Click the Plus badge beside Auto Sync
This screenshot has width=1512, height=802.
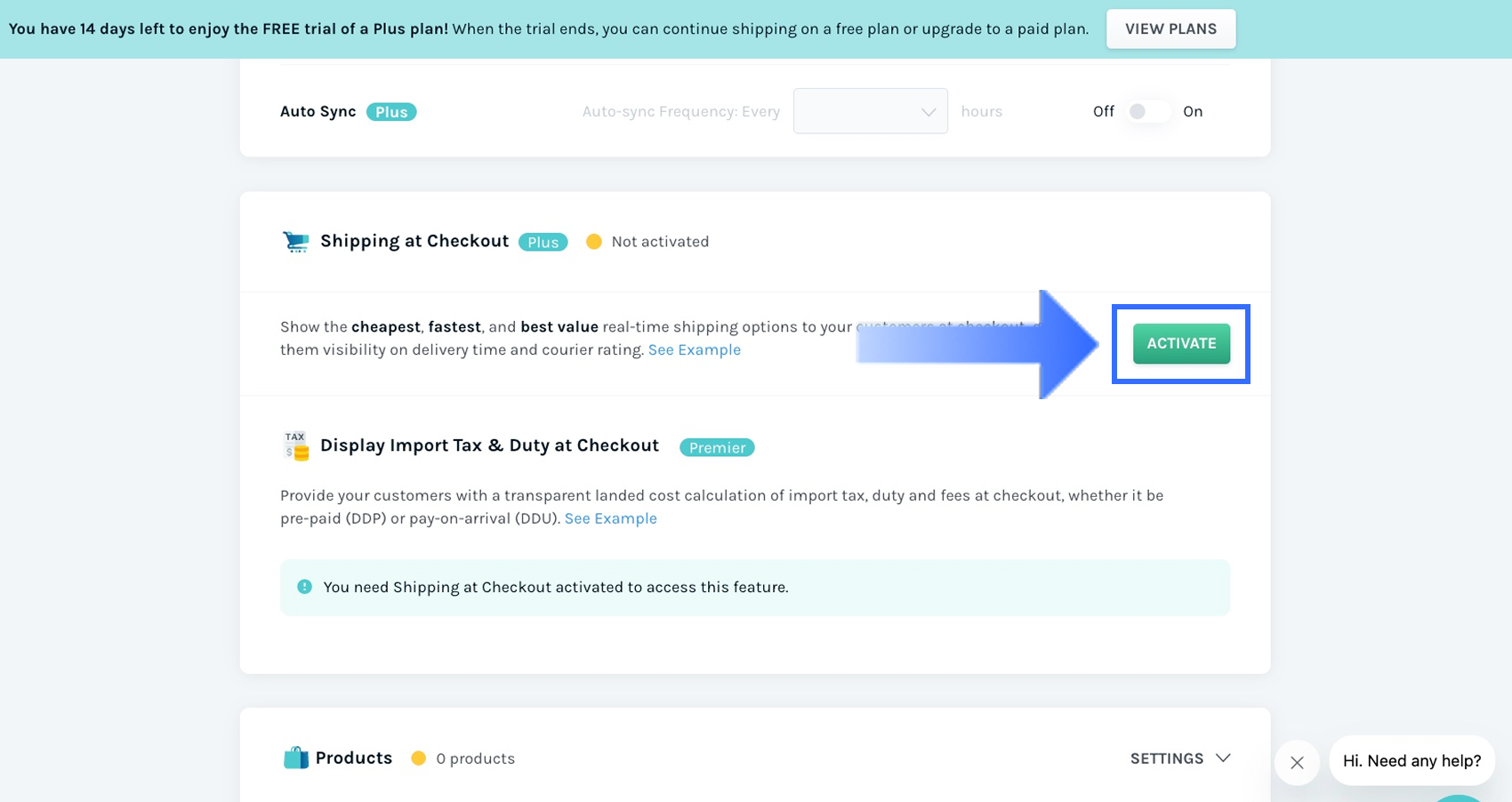[391, 112]
